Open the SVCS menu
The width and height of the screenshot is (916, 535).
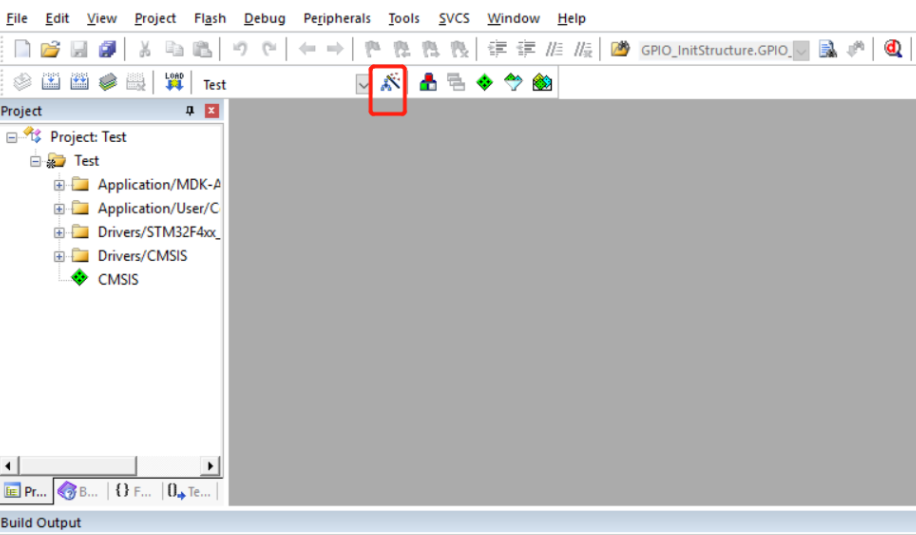coord(454,19)
